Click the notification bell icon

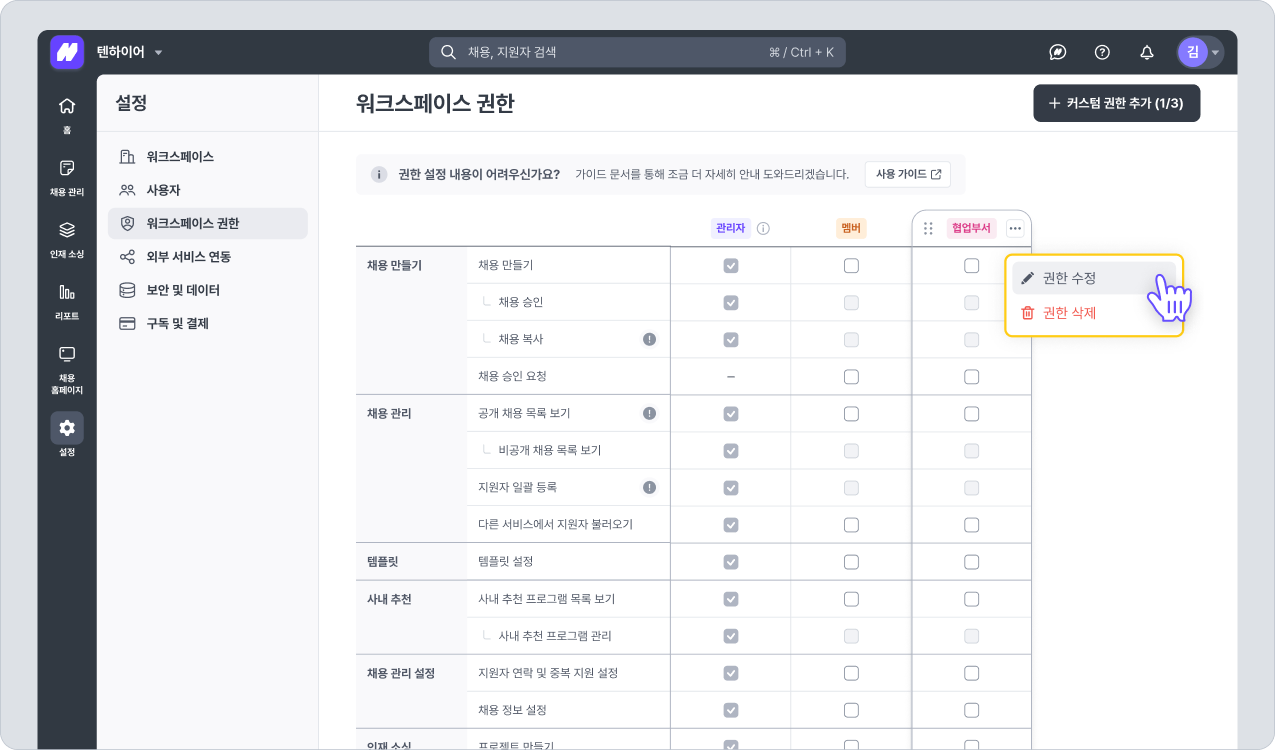point(1147,52)
